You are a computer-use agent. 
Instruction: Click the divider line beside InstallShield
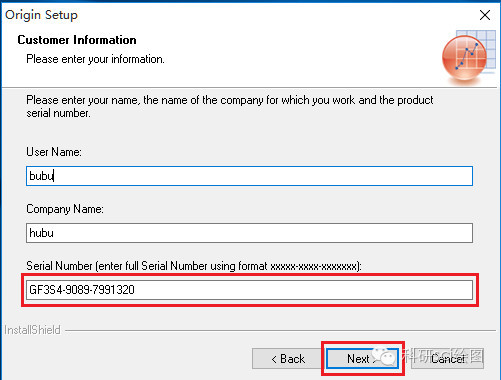[281, 331]
